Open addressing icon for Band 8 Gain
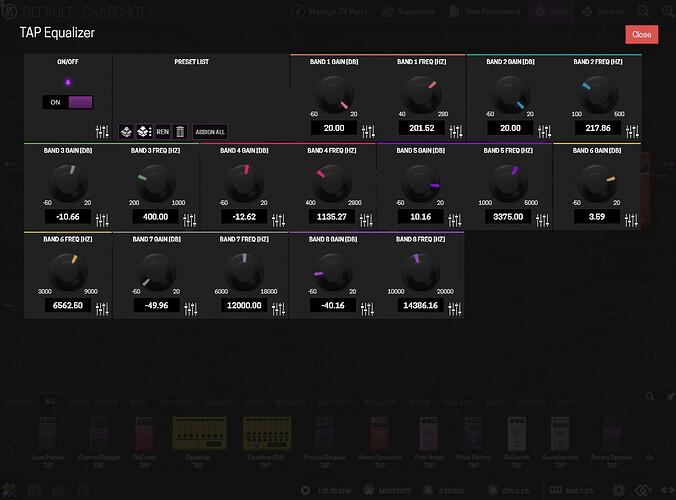Viewport: 676px width, 500px height. pos(367,309)
